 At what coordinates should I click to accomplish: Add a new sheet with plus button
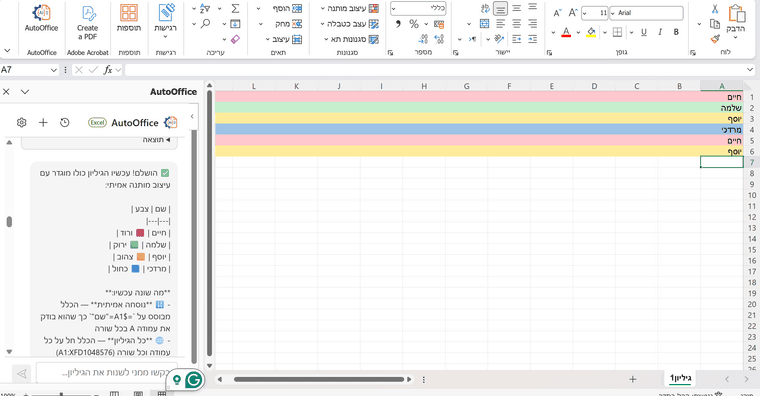(x=633, y=379)
